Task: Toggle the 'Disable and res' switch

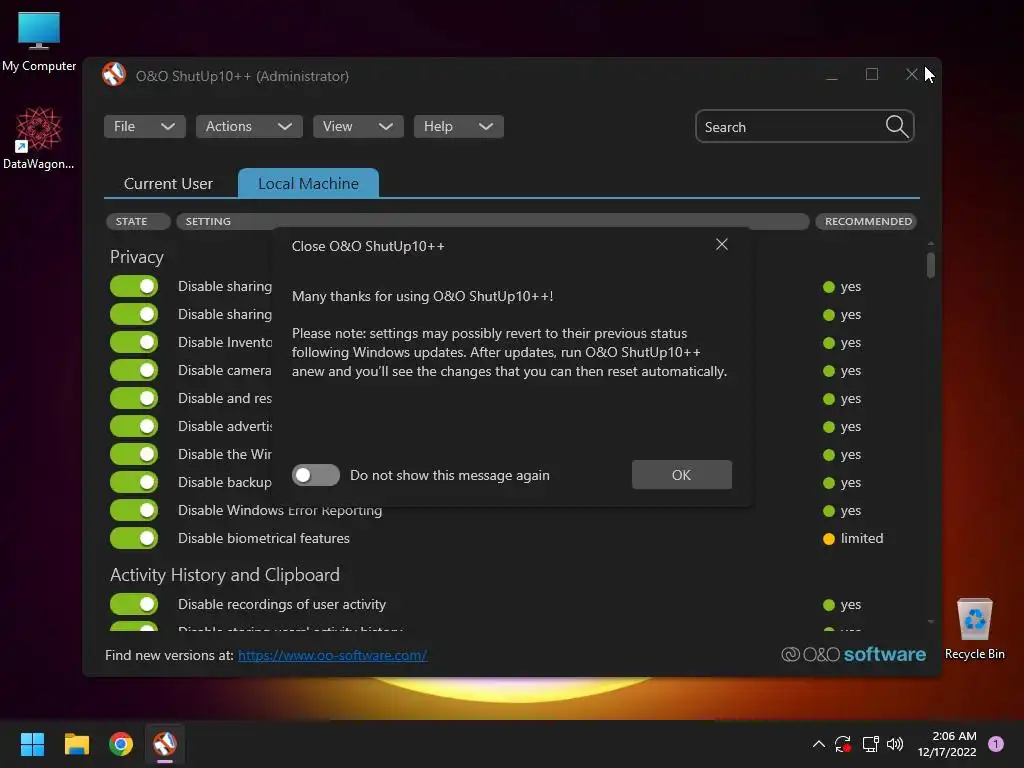Action: [x=134, y=398]
